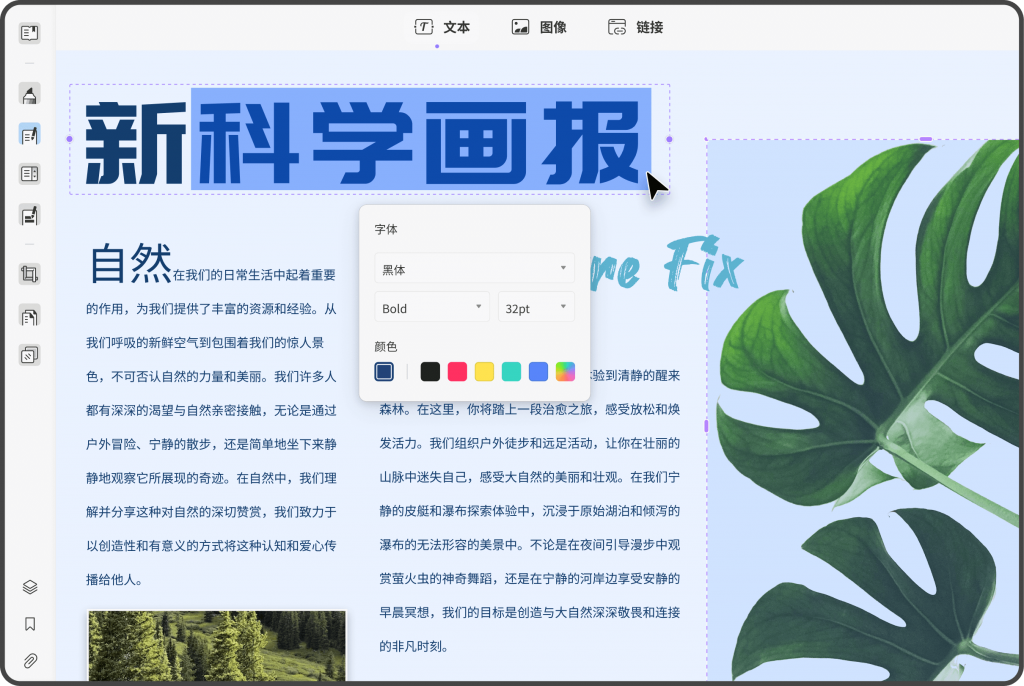This screenshot has width=1024, height=686.
Task: Select the current dark blue color swatch
Action: (384, 372)
